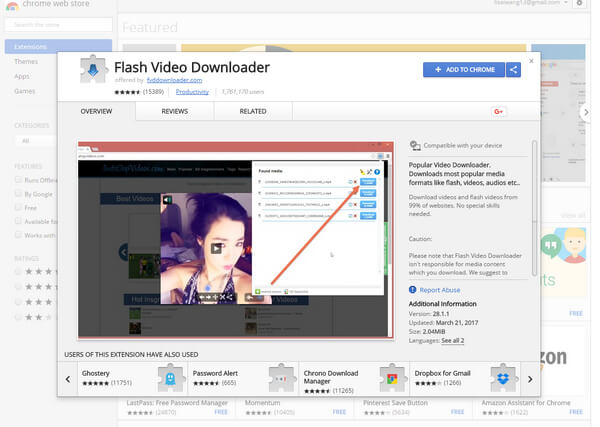Open the account email dropdown
This screenshot has width=600, height=427.
click(x=531, y=3)
